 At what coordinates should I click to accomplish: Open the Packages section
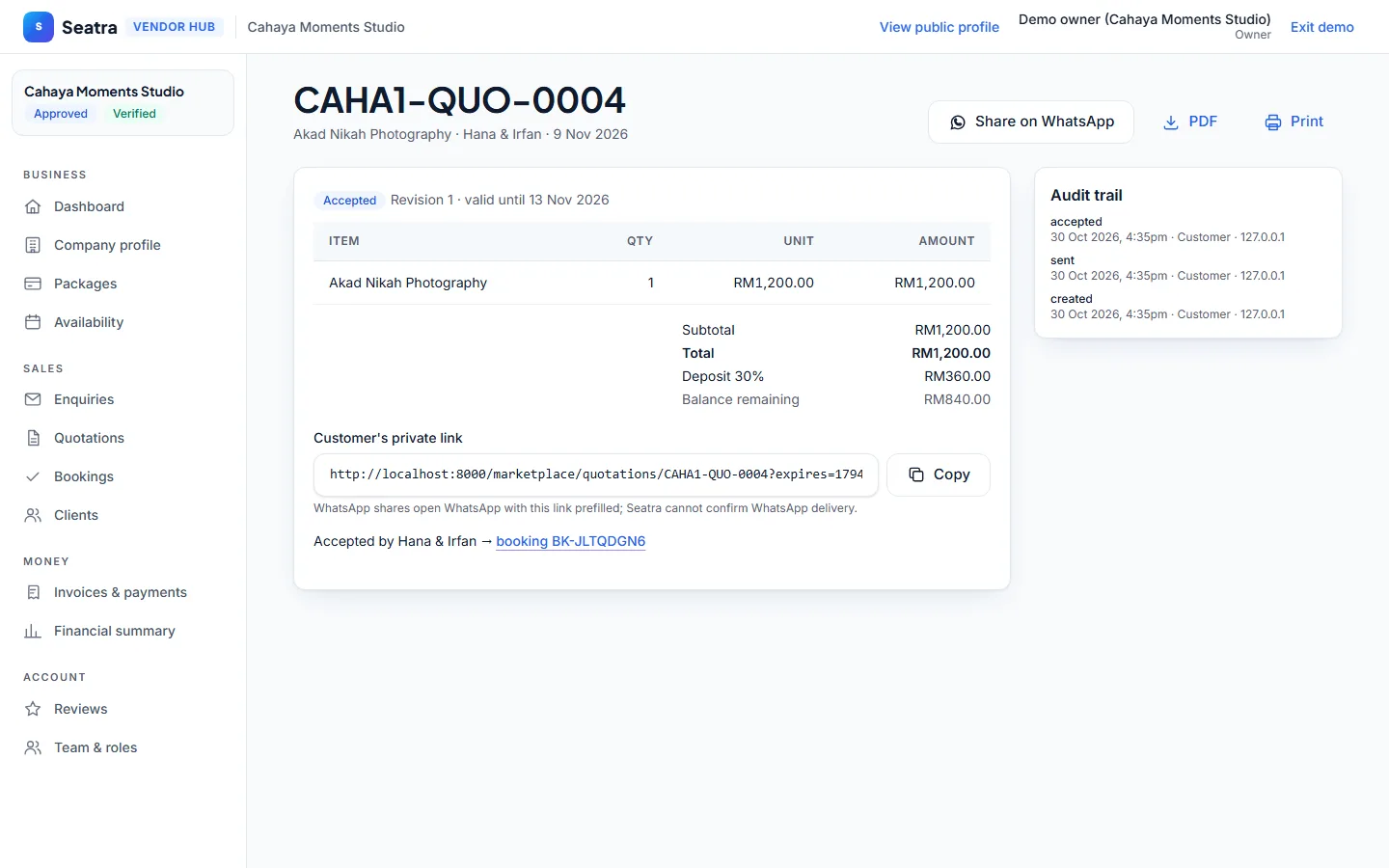pyautogui.click(x=123, y=284)
